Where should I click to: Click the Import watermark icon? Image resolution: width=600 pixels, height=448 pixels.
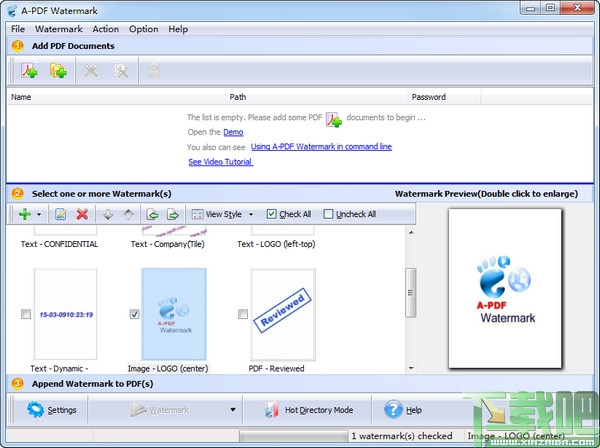tap(153, 214)
